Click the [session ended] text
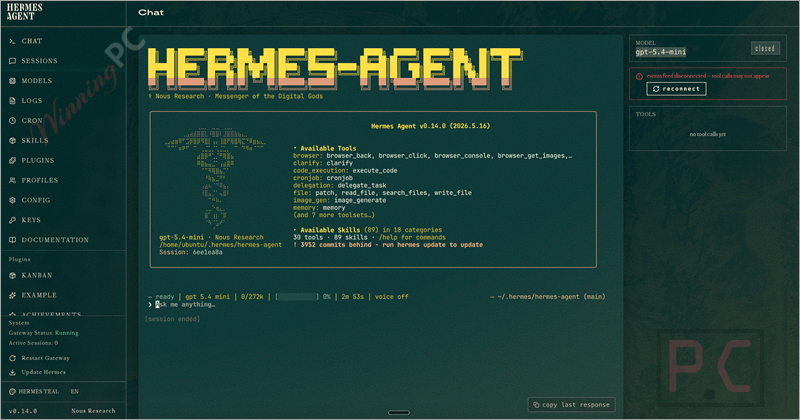 [172, 319]
